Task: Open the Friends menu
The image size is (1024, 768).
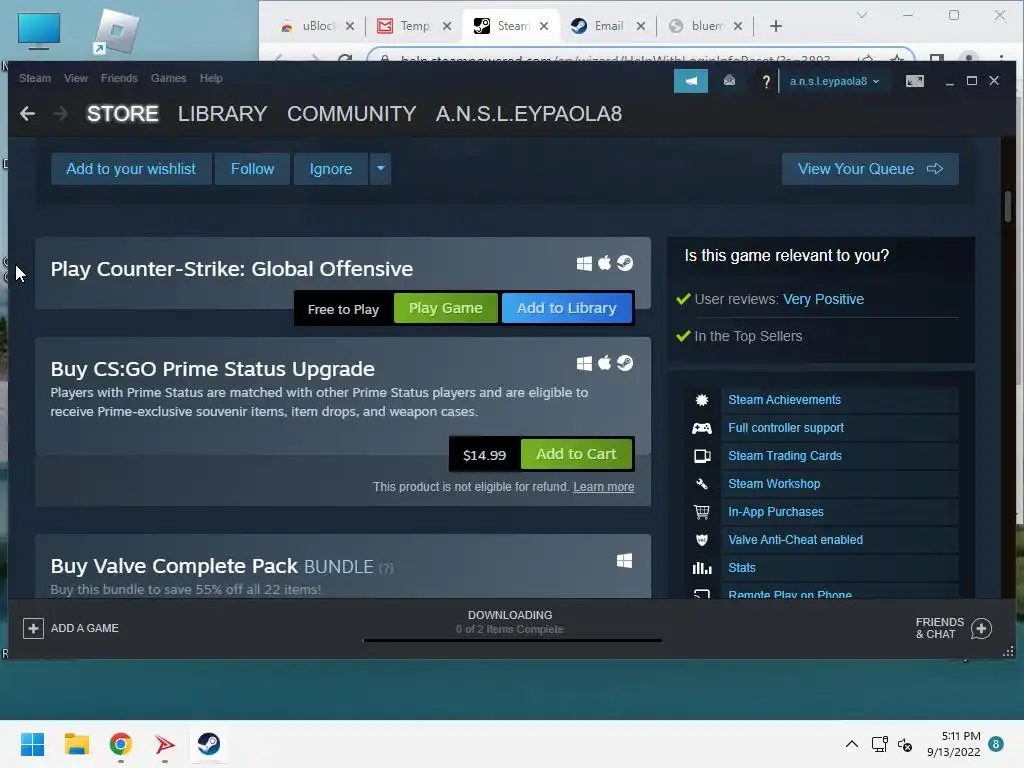Action: 119,78
